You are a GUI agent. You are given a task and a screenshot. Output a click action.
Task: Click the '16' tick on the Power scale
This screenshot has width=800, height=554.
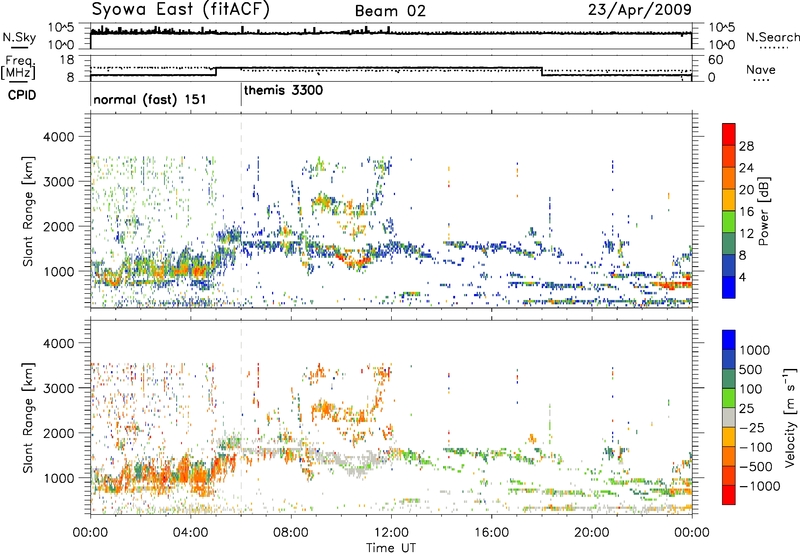pos(746,212)
